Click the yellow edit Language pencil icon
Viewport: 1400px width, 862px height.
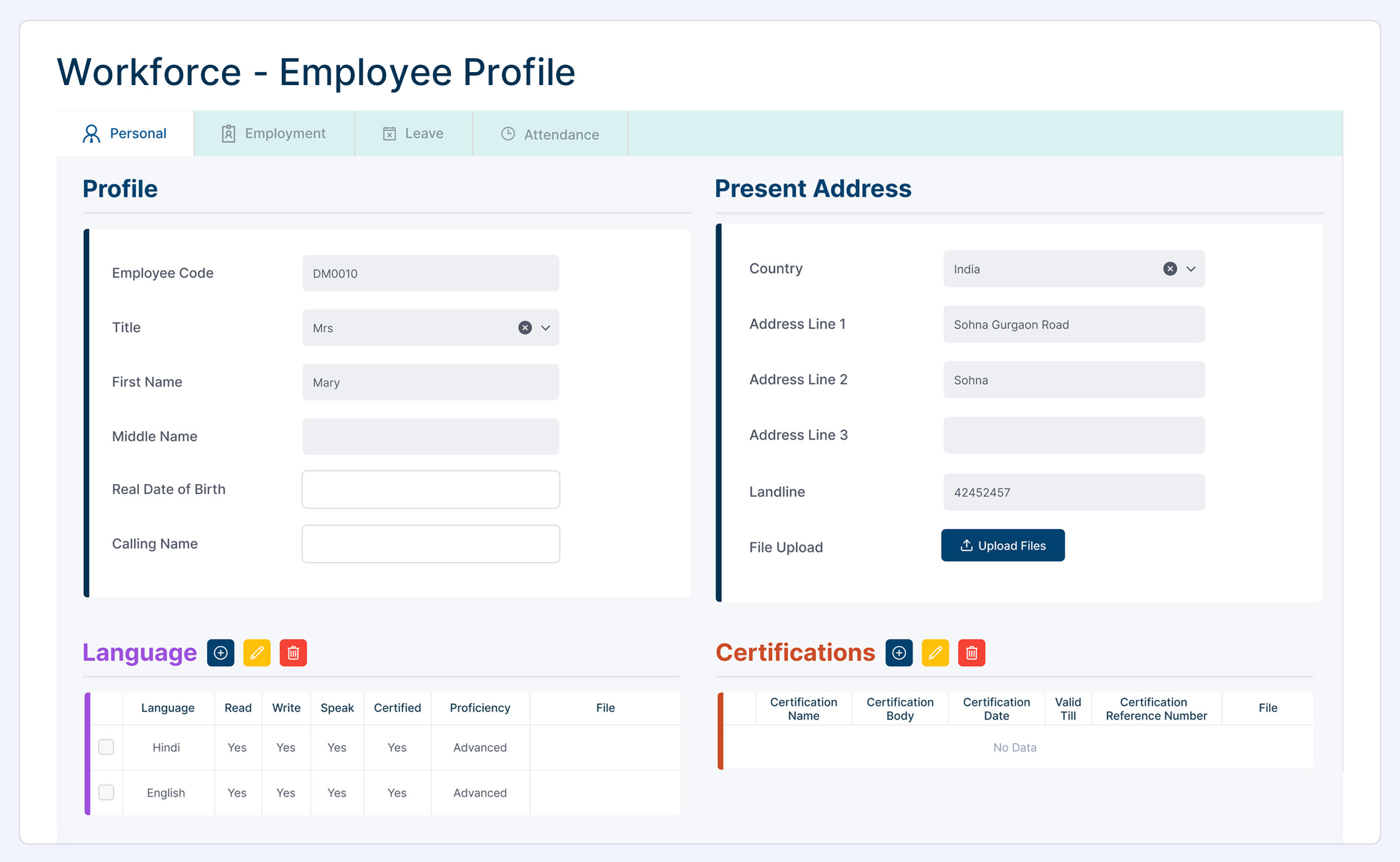[x=257, y=653]
